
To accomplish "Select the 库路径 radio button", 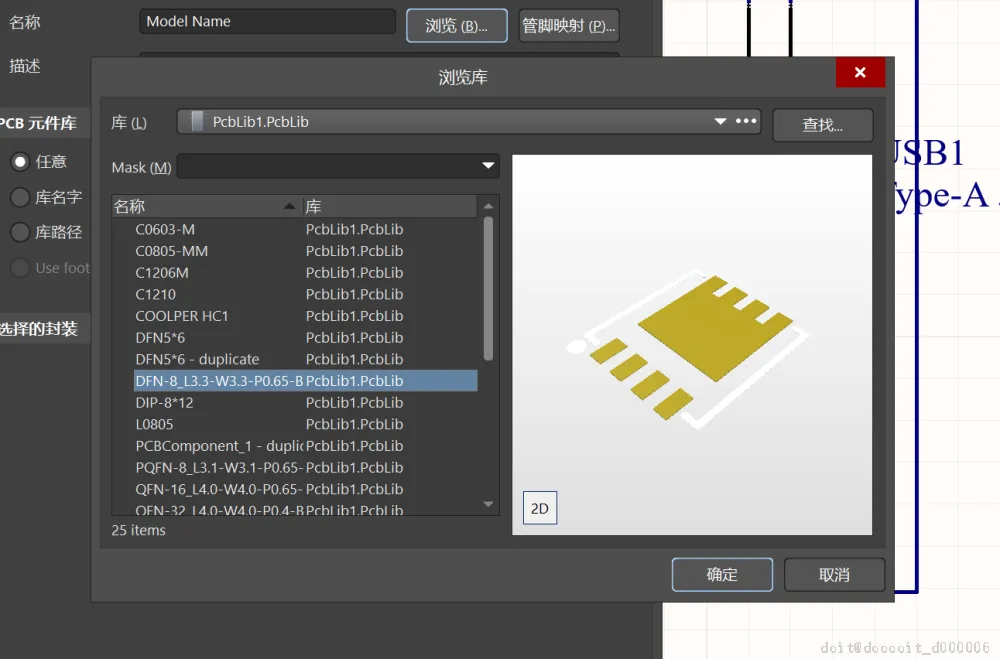I will pos(20,232).
